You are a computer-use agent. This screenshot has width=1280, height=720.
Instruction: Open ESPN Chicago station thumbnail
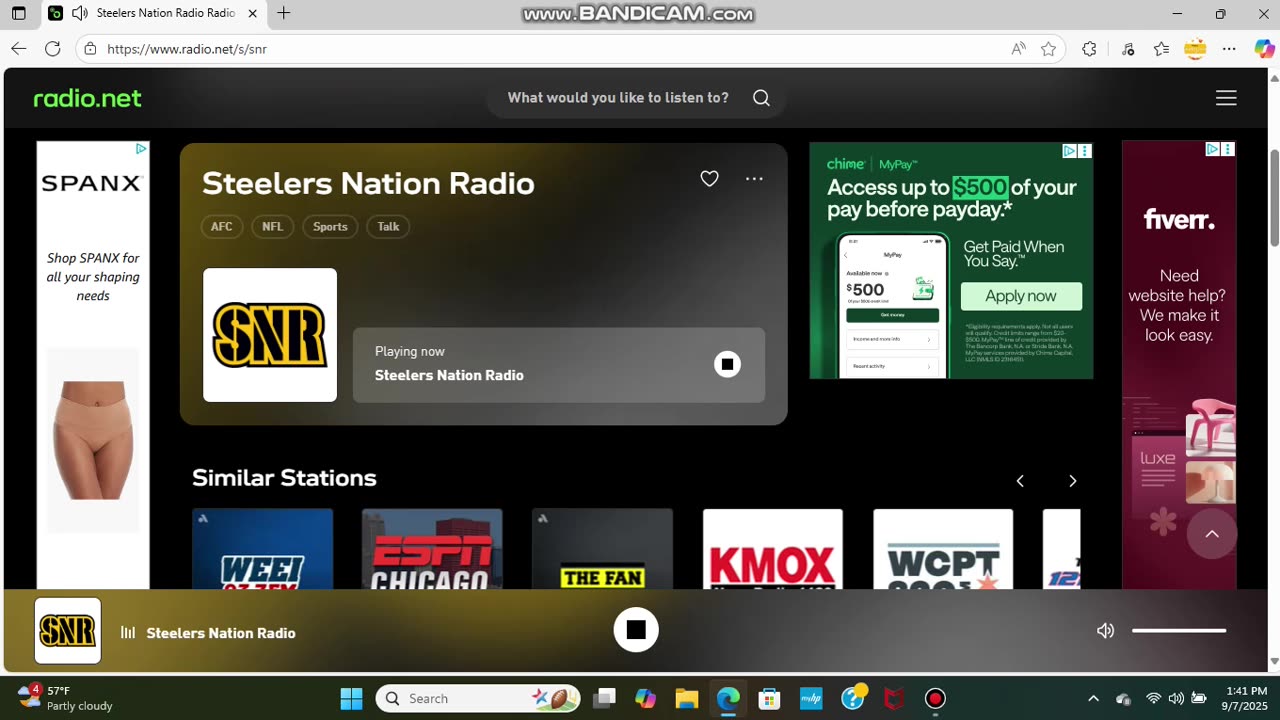(432, 548)
